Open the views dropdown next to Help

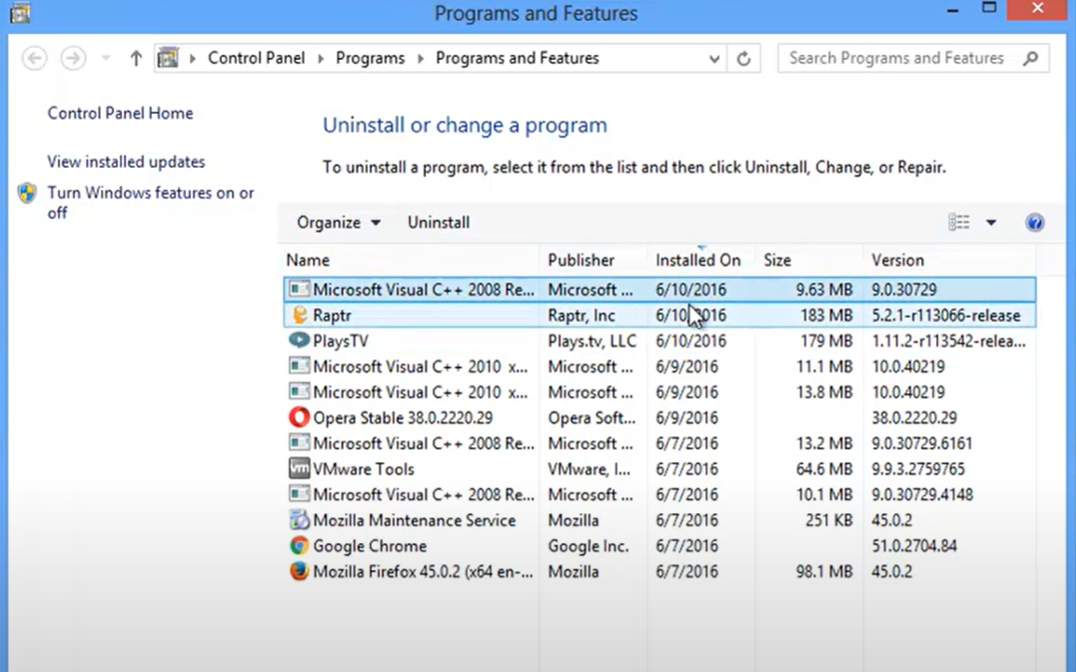coord(991,222)
